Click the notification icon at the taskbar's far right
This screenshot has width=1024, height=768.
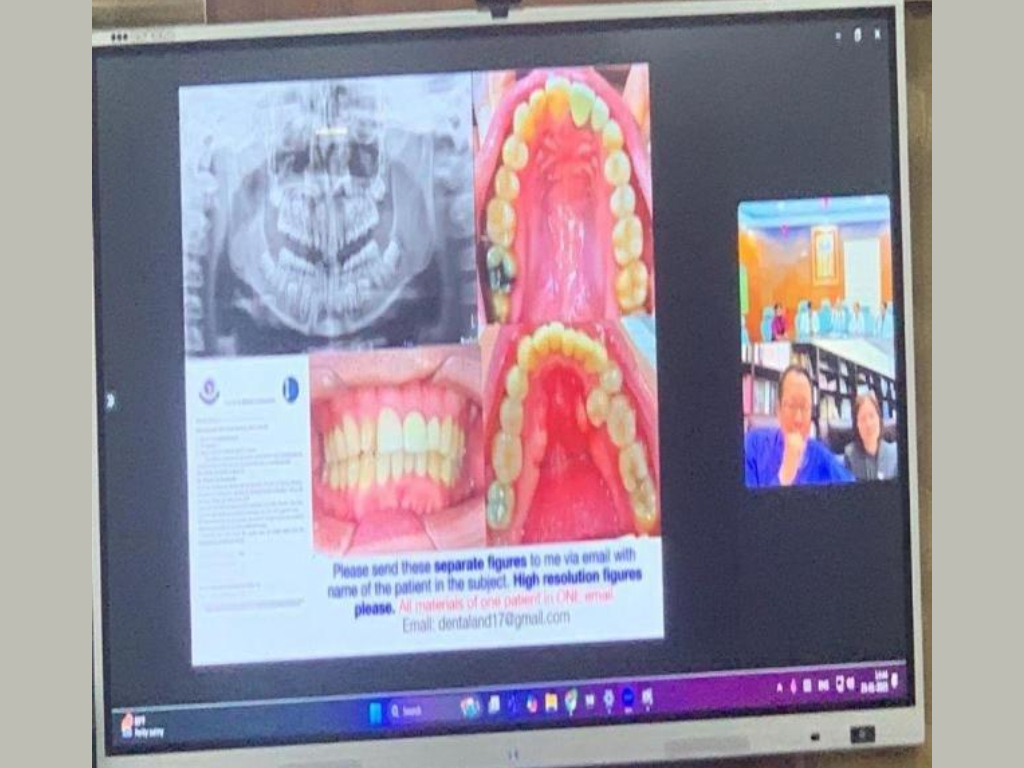tap(895, 680)
